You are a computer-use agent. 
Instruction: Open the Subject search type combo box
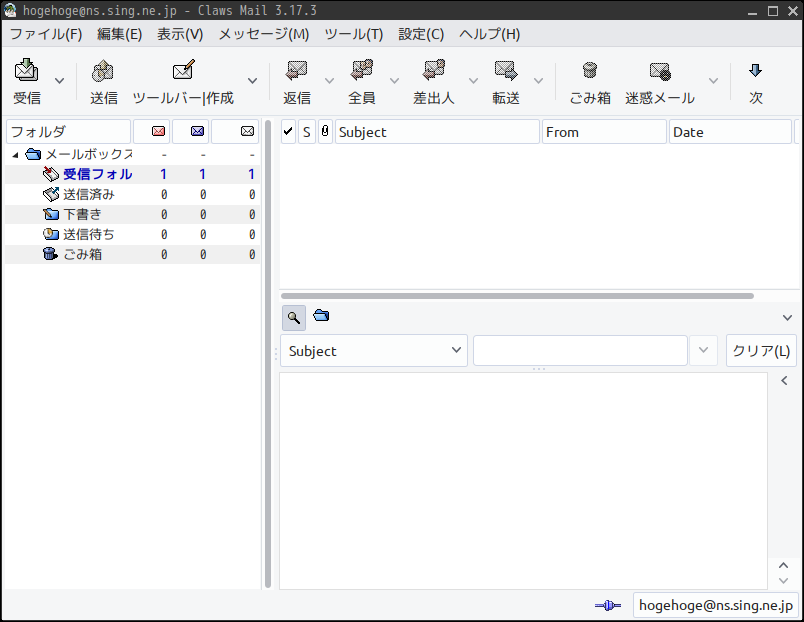(x=374, y=351)
